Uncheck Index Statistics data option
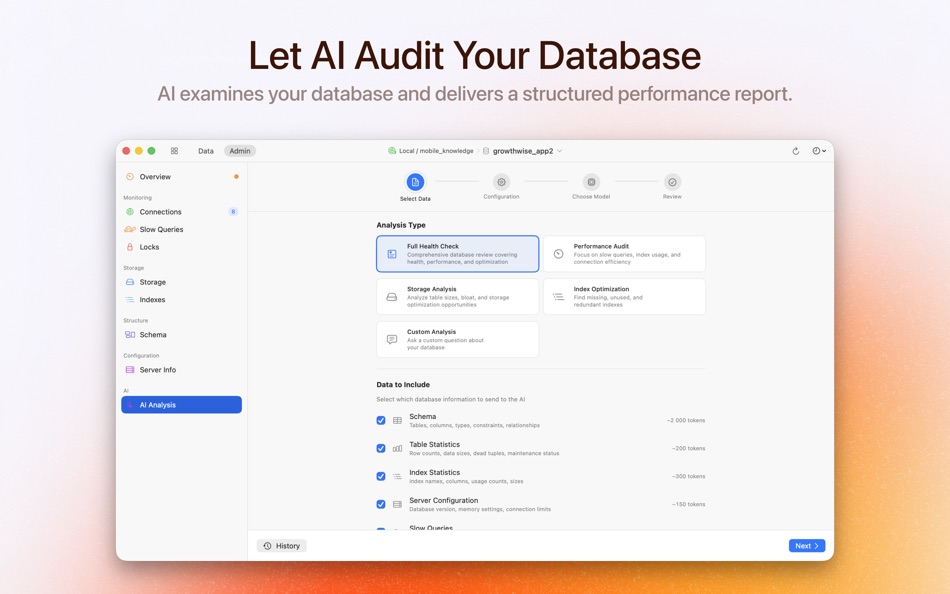This screenshot has width=950, height=594. point(380,476)
